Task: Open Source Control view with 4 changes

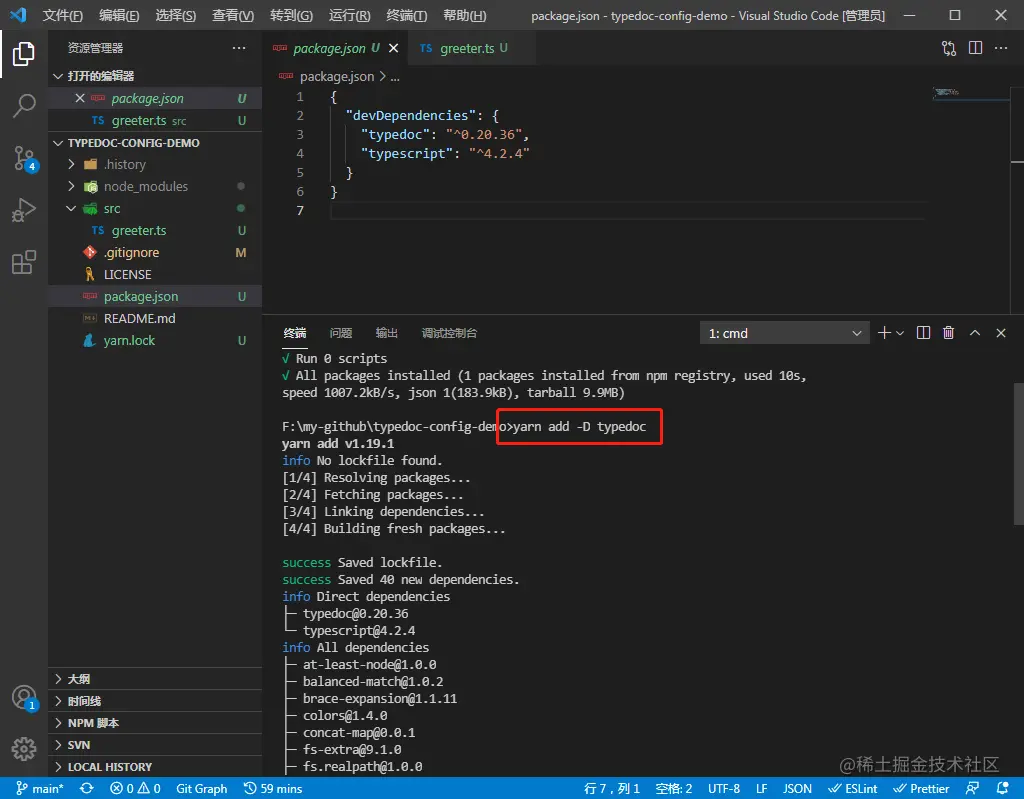Action: 24,158
